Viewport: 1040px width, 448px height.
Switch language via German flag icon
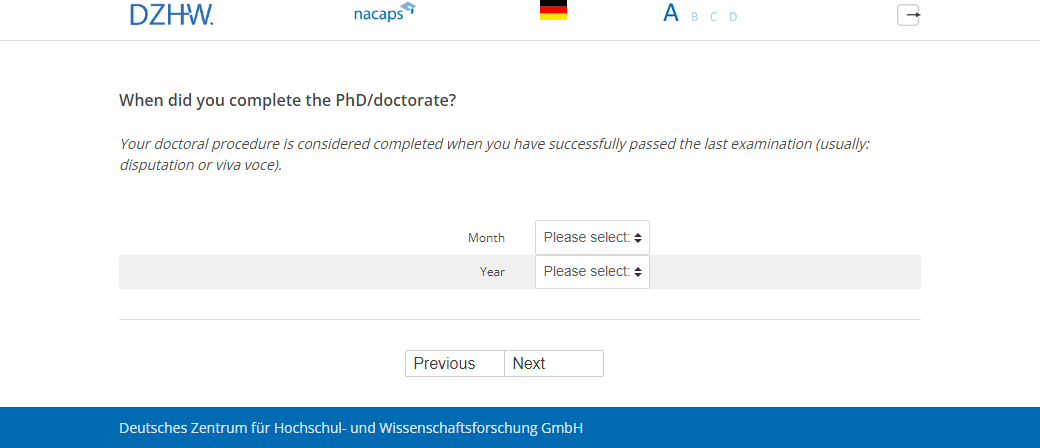[553, 11]
